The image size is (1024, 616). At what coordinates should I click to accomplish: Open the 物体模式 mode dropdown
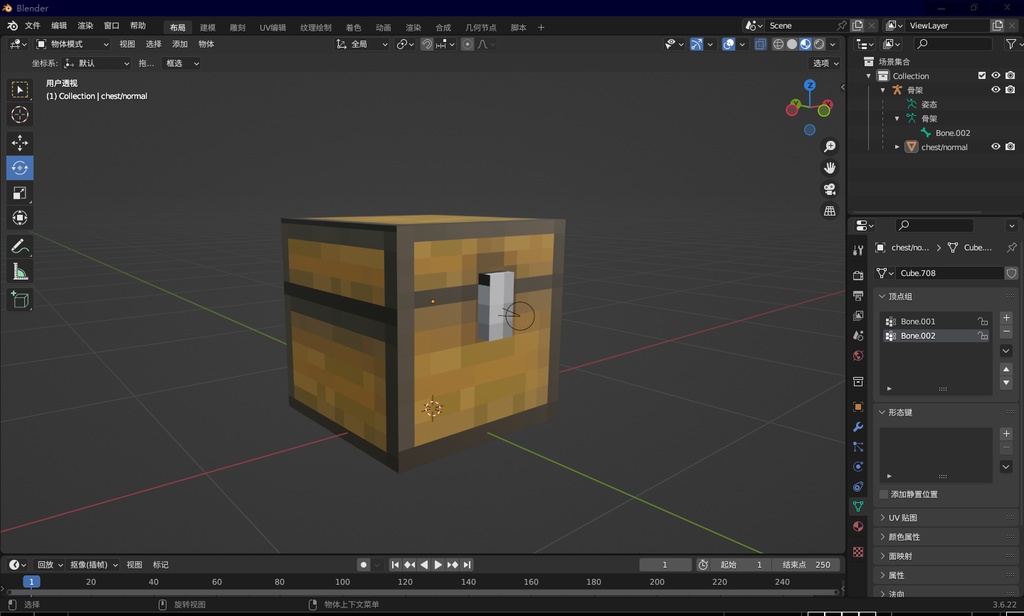(72, 44)
